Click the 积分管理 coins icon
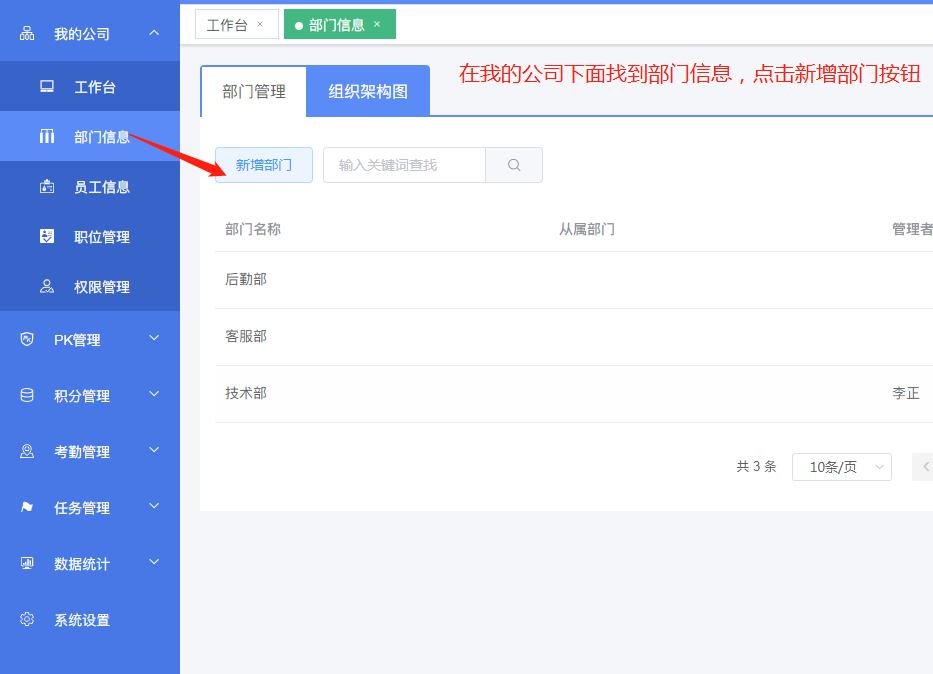 [27, 395]
